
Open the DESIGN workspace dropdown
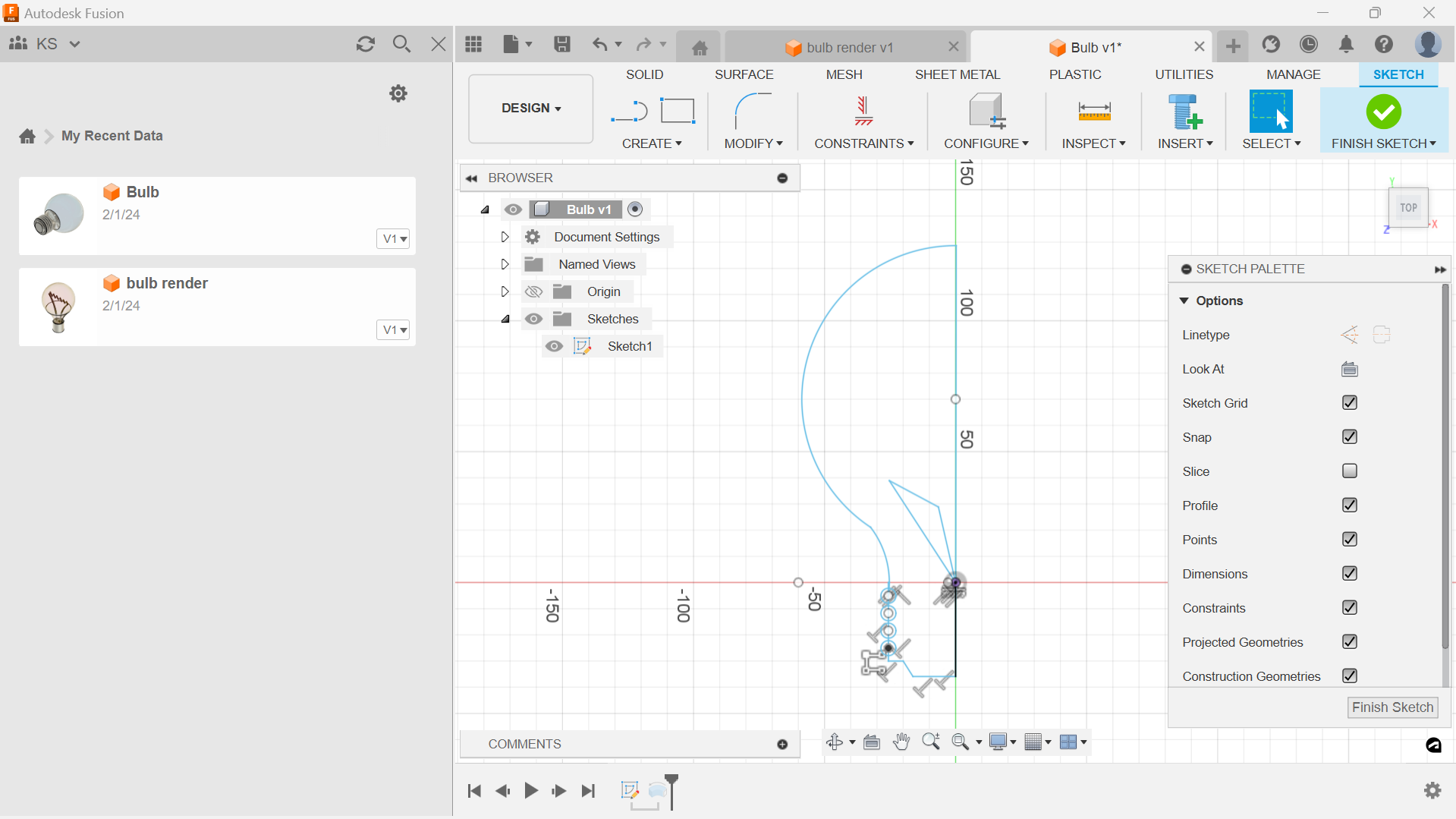(x=531, y=109)
